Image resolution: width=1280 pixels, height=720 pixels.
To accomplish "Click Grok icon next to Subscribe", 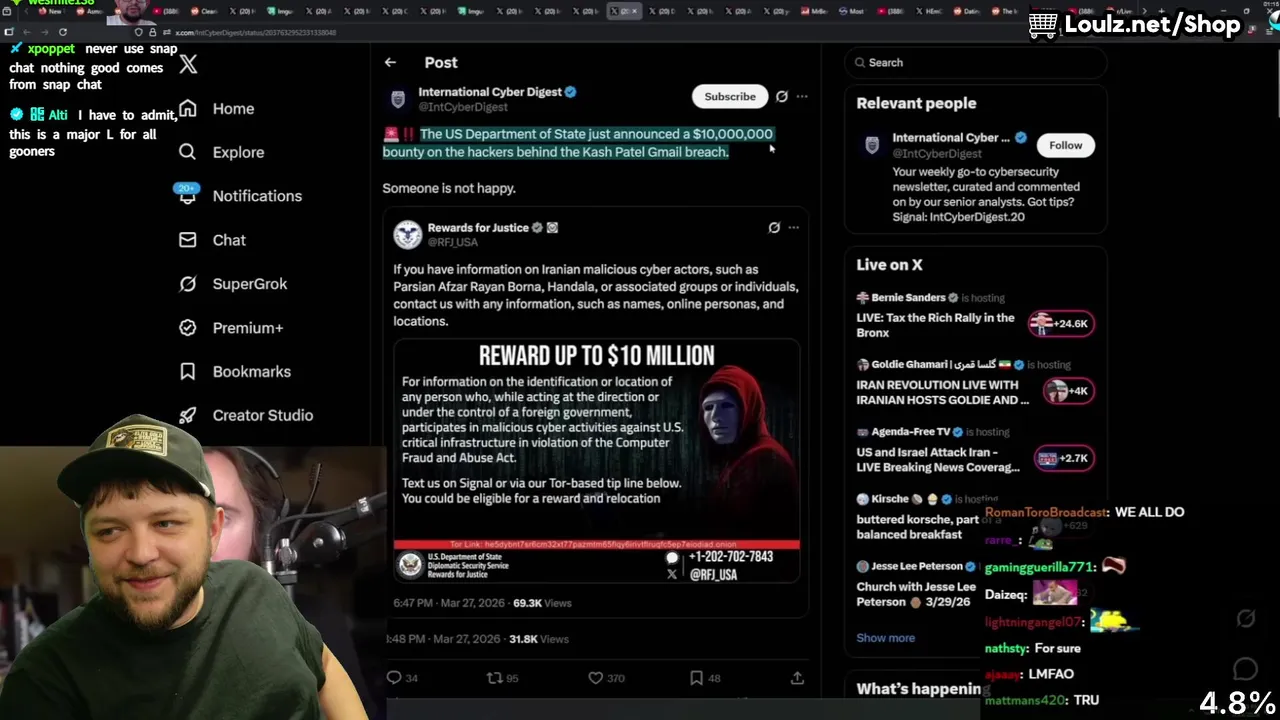I will point(782,97).
